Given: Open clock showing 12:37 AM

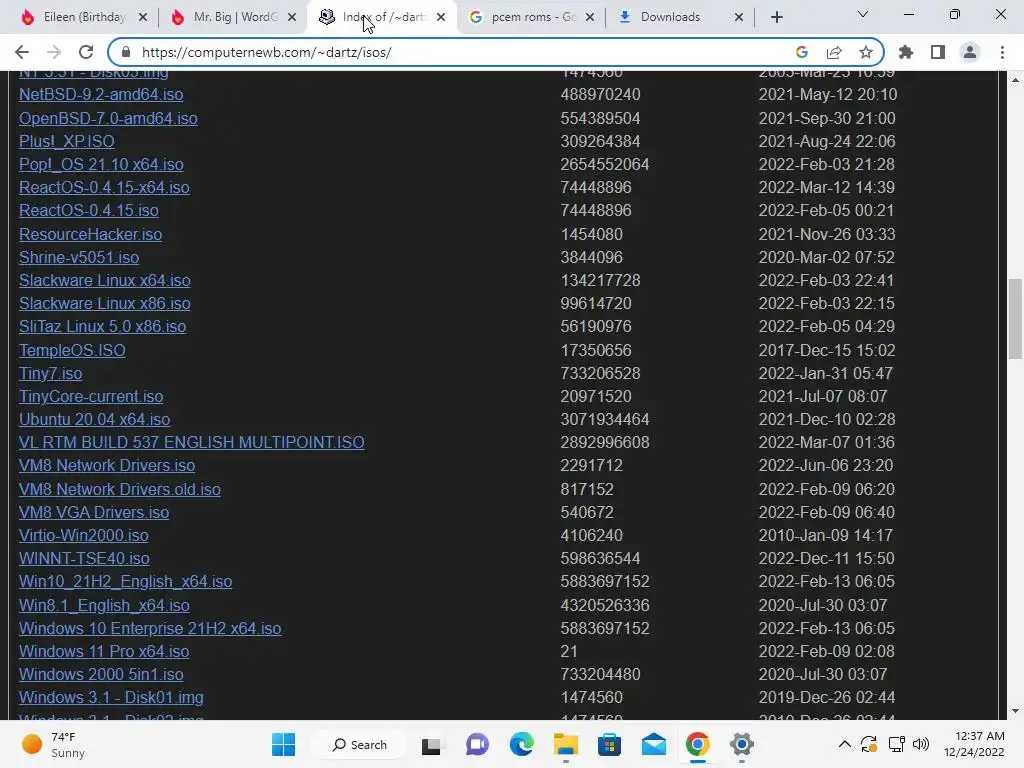Looking at the screenshot, I should pos(974,744).
